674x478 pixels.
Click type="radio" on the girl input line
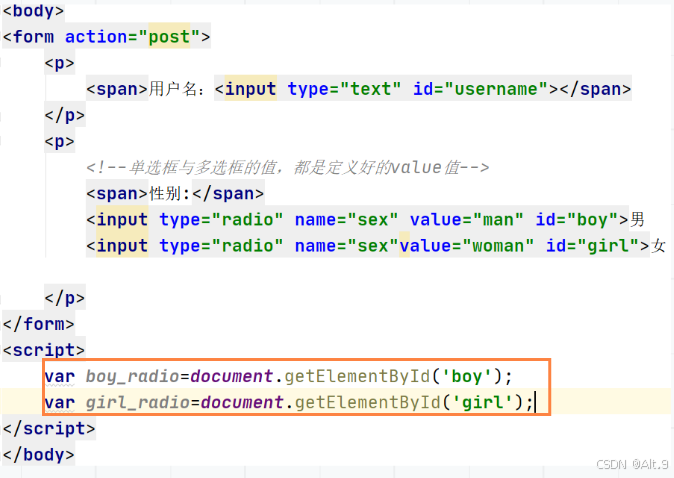pos(221,246)
